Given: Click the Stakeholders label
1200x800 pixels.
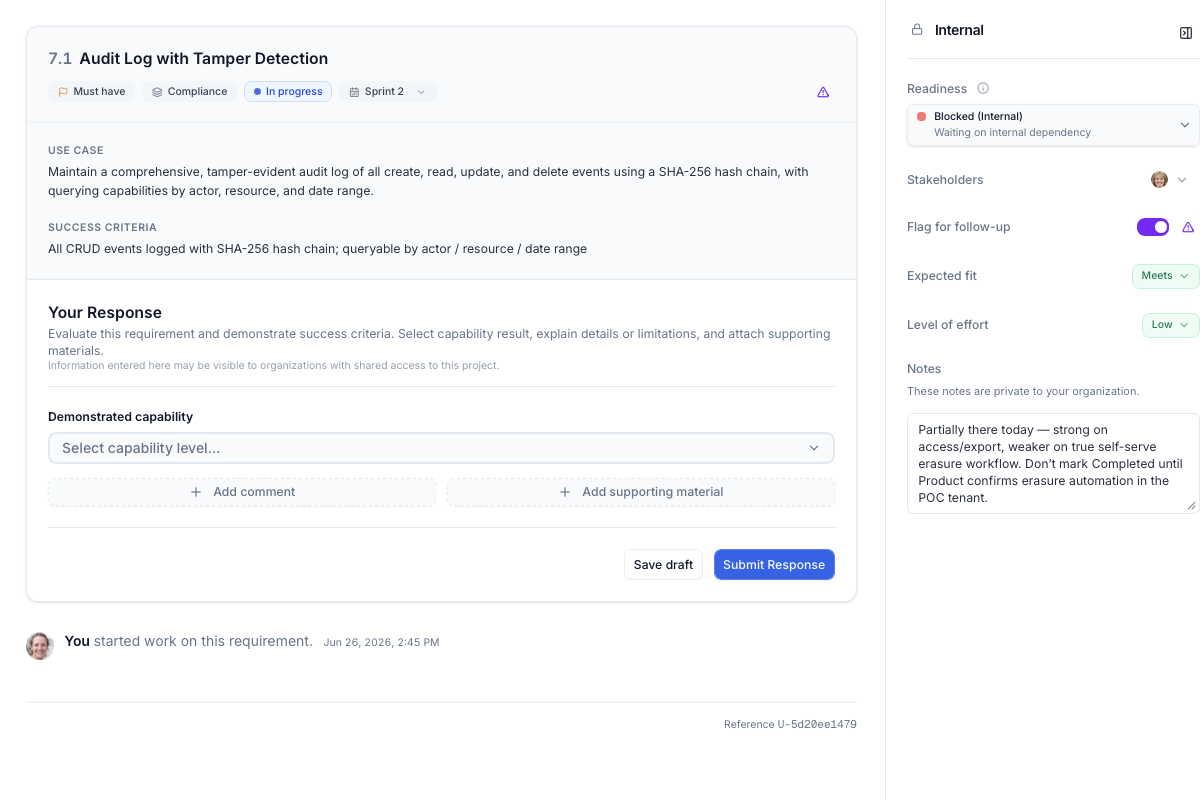Looking at the screenshot, I should tap(945, 180).
